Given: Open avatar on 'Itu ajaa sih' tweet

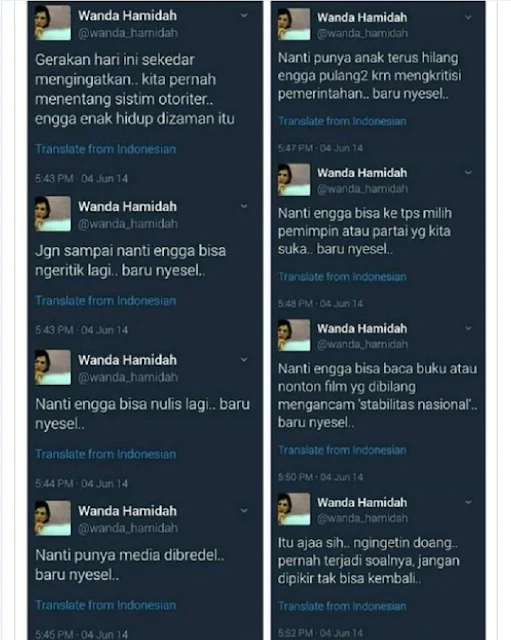Looking at the screenshot, I should tap(294, 509).
